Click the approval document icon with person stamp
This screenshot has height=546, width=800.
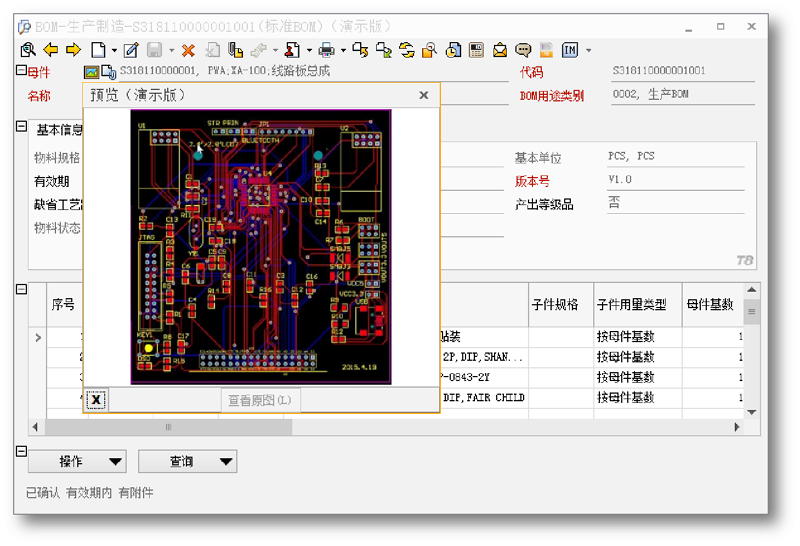point(292,49)
